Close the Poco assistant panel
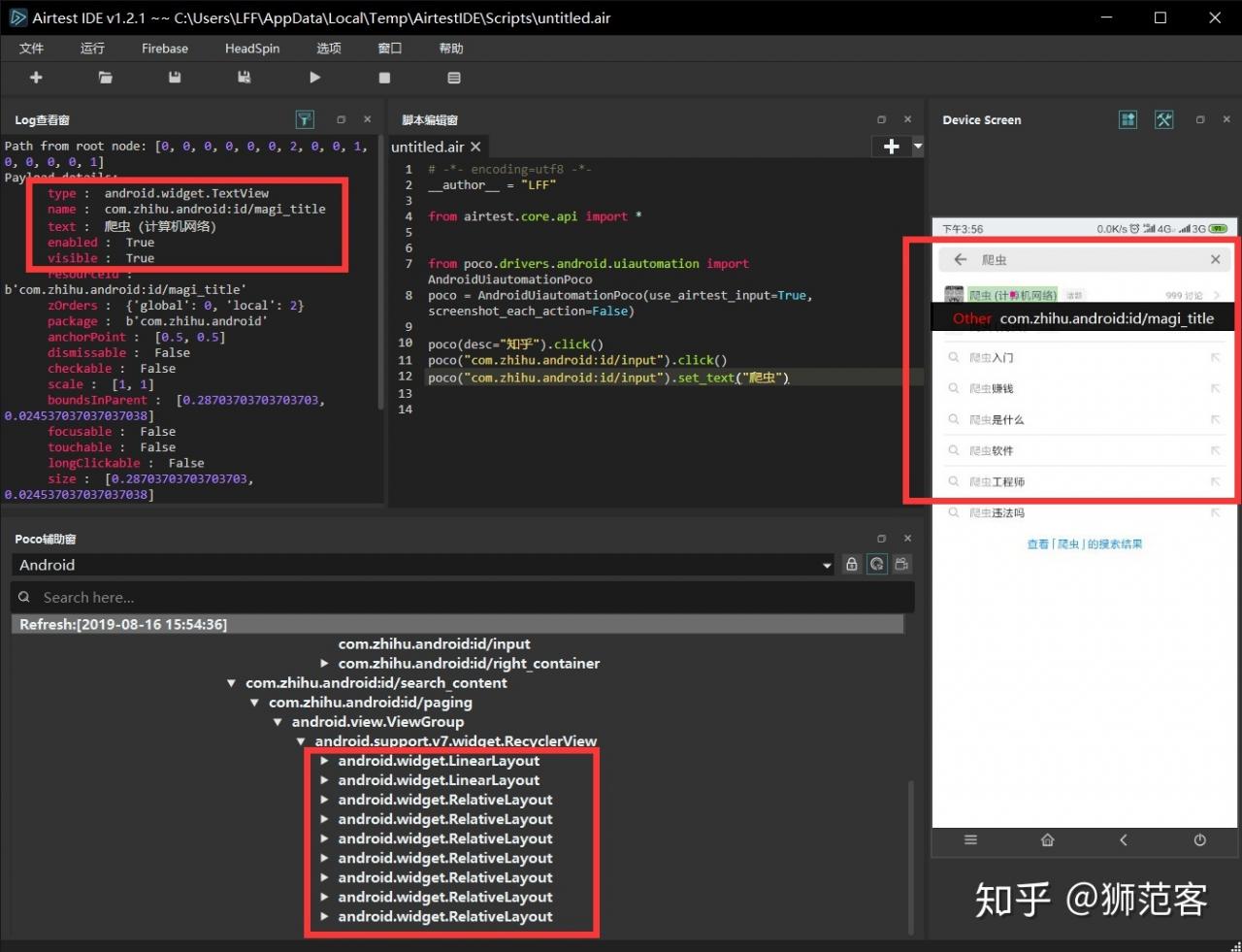The width and height of the screenshot is (1242, 952). [x=907, y=538]
